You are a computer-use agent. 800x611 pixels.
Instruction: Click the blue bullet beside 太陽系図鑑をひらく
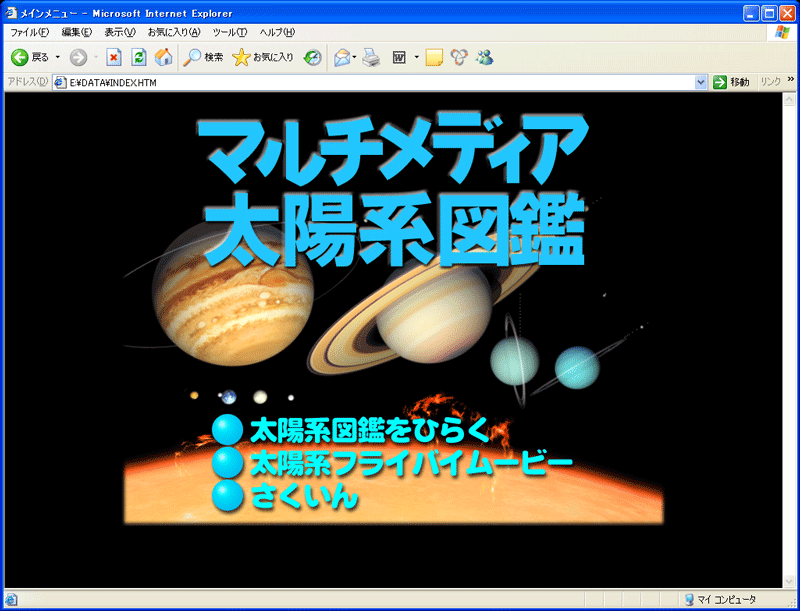(227, 430)
